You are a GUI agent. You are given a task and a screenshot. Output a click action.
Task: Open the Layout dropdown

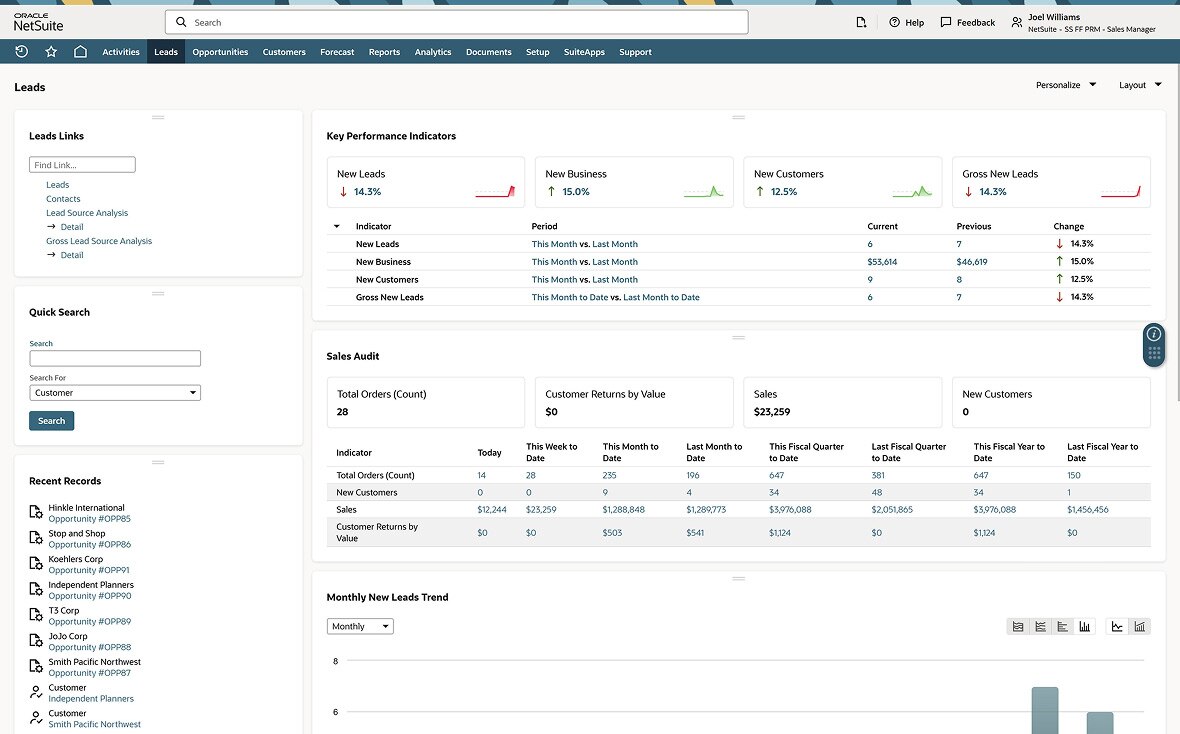click(1140, 85)
